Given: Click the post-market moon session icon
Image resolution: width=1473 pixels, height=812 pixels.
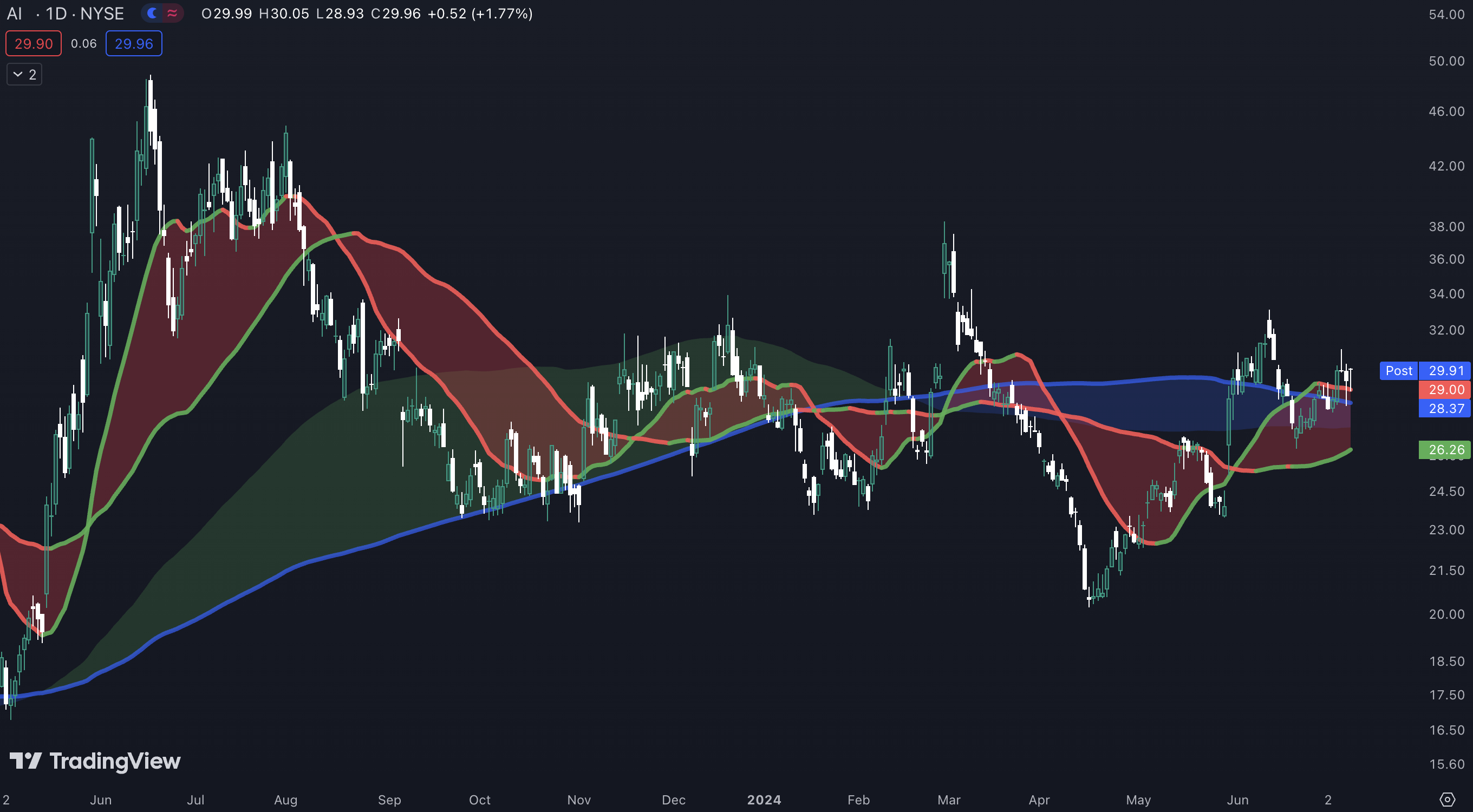Looking at the screenshot, I should click(x=152, y=13).
